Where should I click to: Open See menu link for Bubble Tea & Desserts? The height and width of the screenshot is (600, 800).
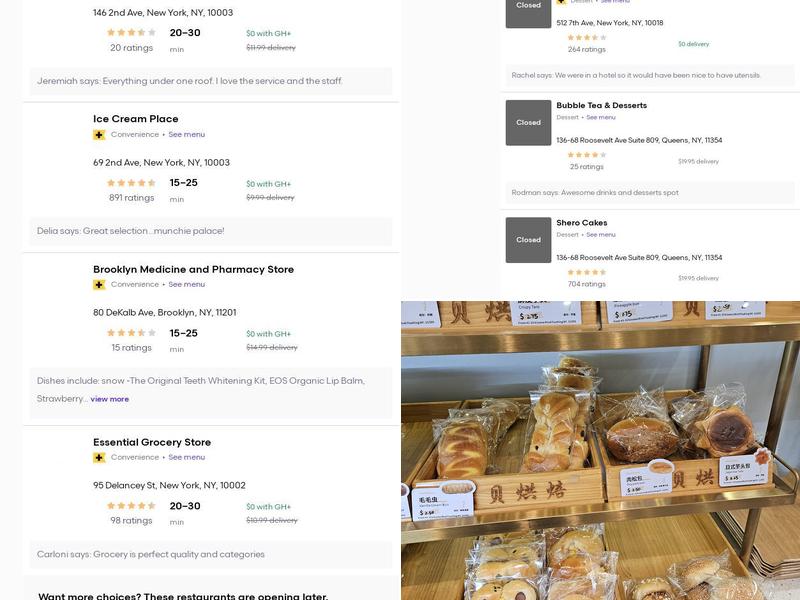[x=601, y=118]
